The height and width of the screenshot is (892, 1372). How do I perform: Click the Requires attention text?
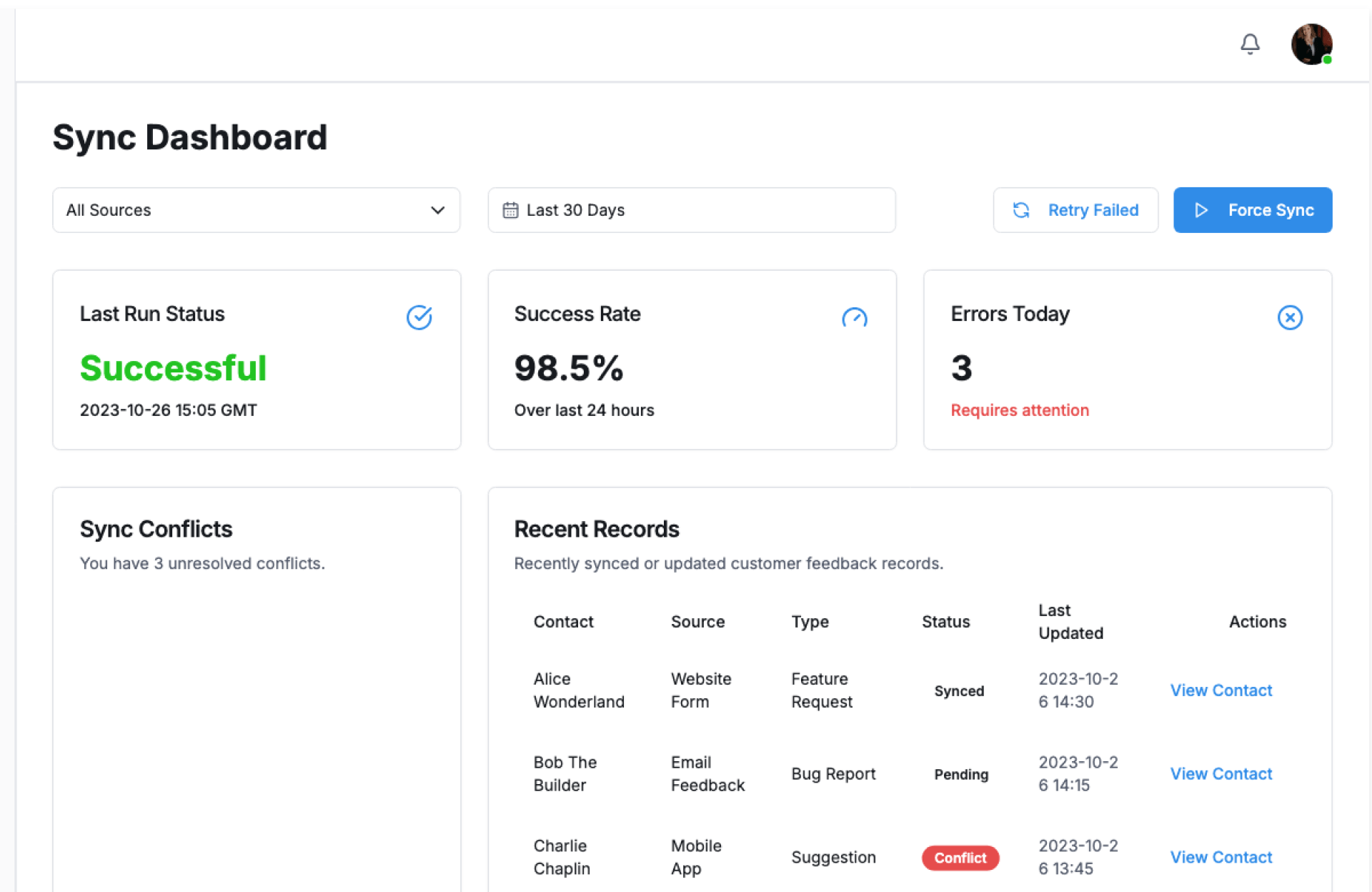1020,410
